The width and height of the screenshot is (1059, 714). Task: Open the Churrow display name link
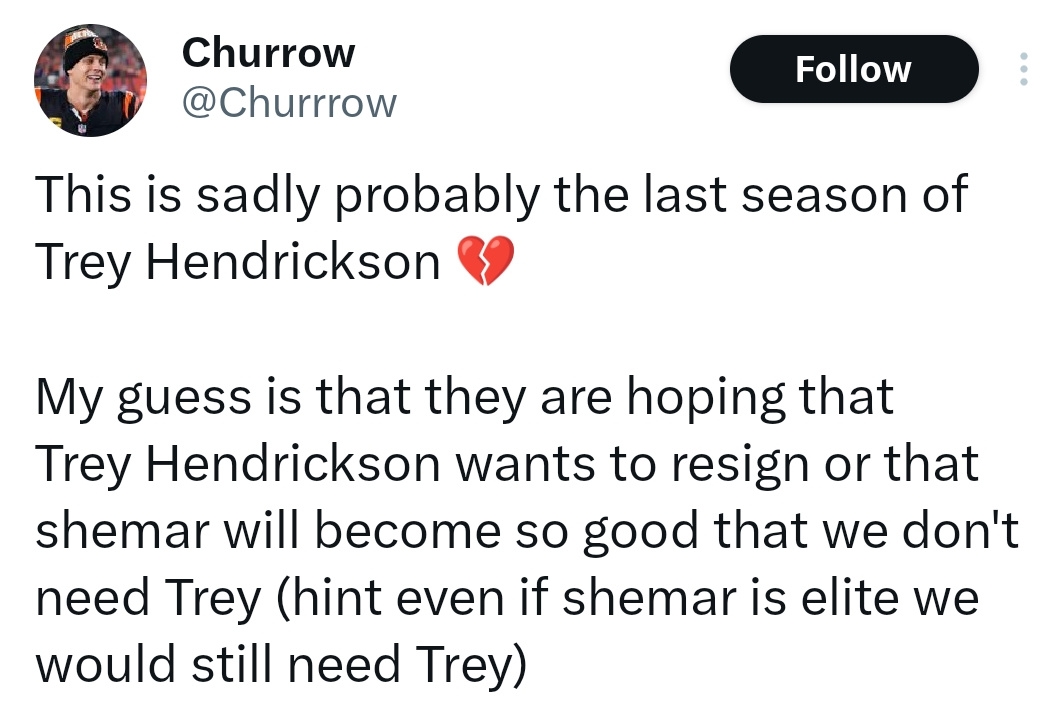click(x=268, y=53)
